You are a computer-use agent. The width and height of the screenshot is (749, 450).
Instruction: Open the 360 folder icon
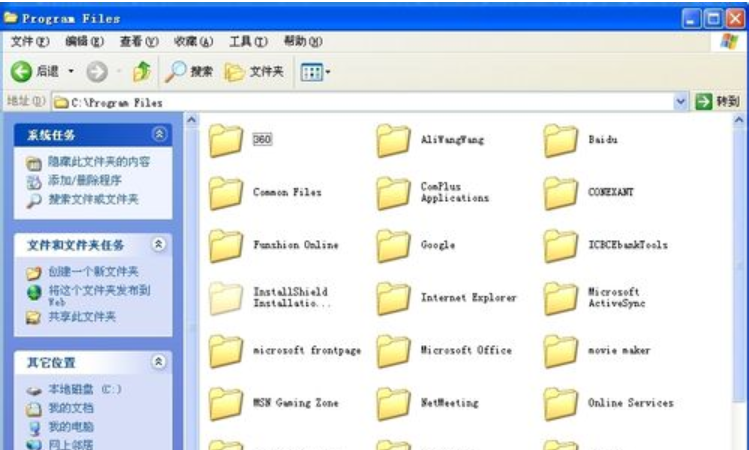(x=227, y=140)
